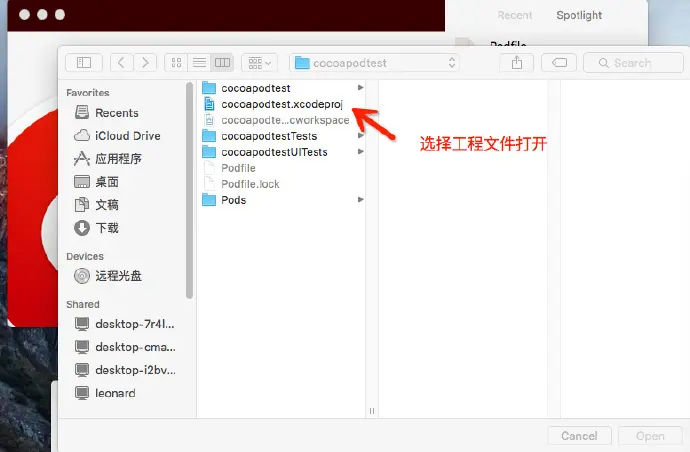Screen dimensions: 690x452
Task: Open 桌面 in the sidebar
Action: [96, 181]
